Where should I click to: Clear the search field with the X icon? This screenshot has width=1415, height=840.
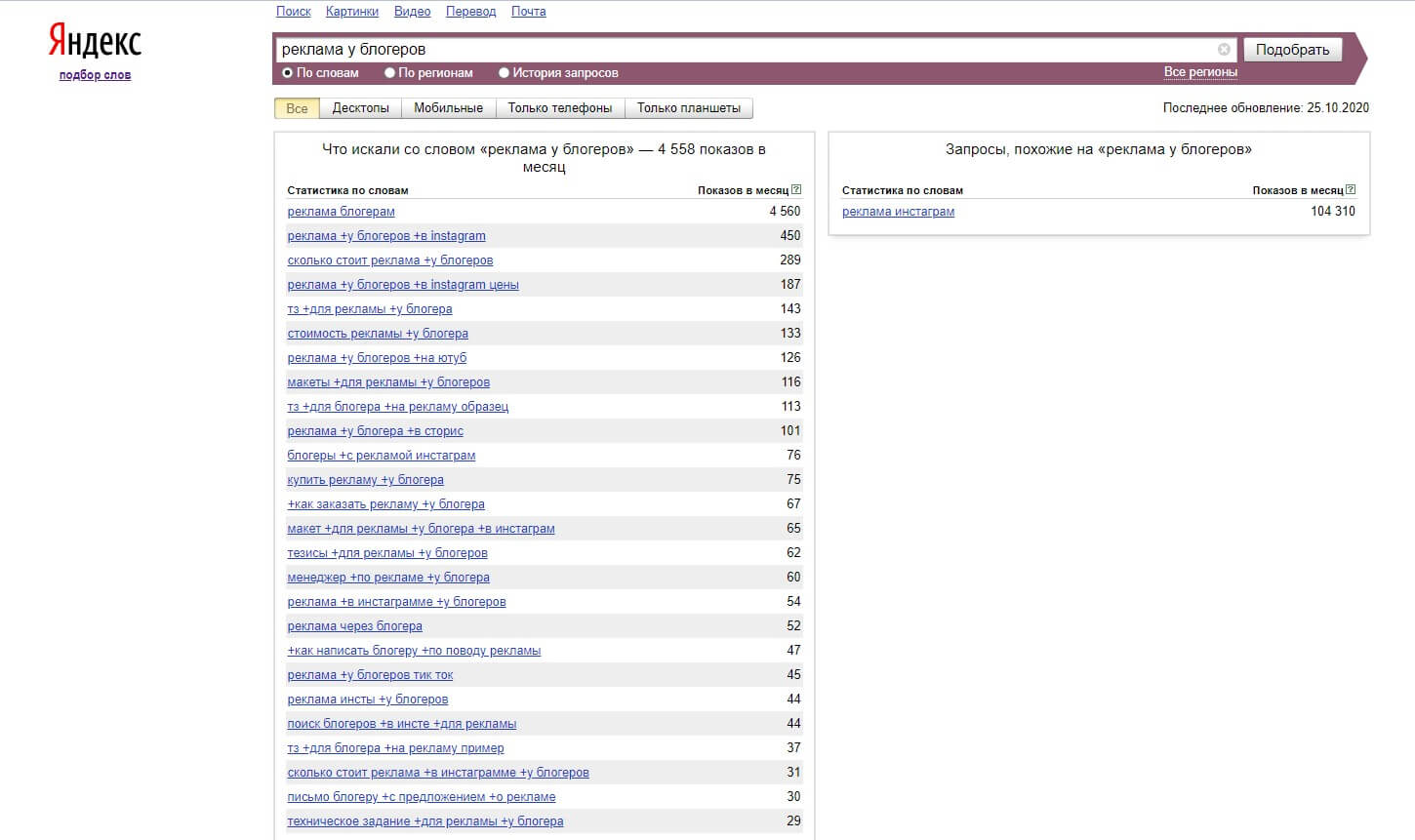1224,50
